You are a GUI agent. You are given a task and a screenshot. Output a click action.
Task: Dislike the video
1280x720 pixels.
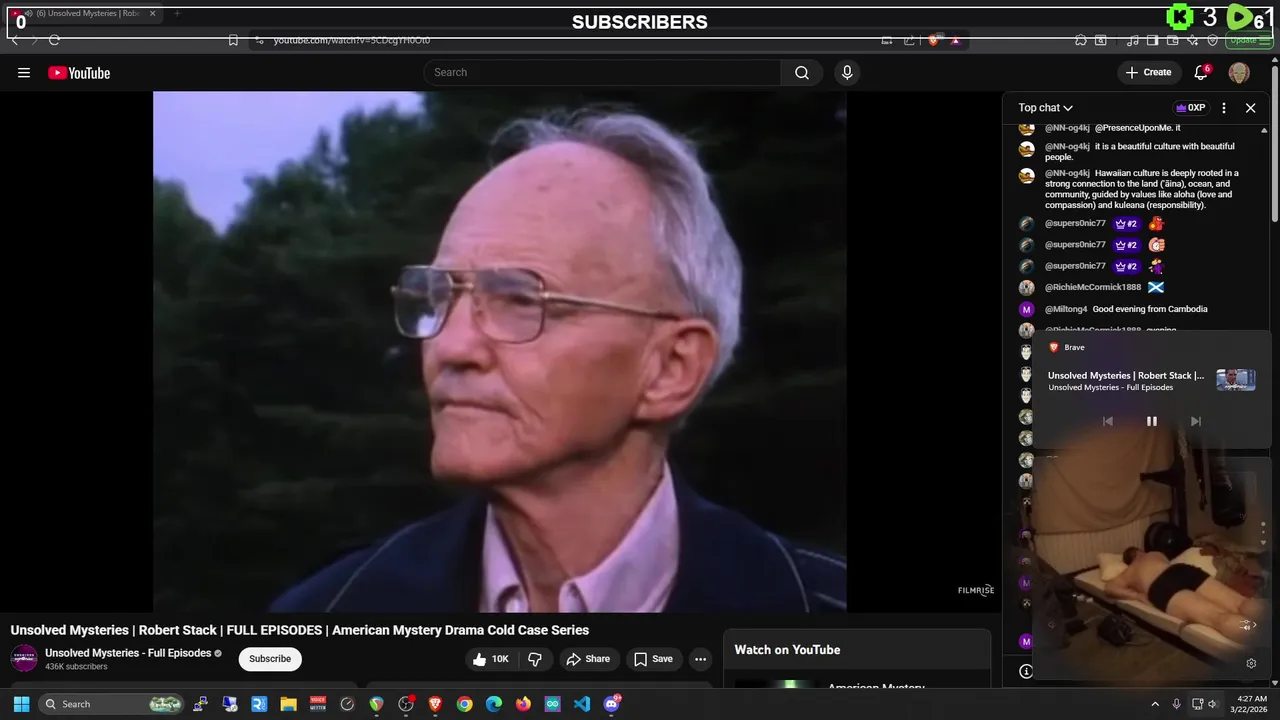pyautogui.click(x=535, y=659)
